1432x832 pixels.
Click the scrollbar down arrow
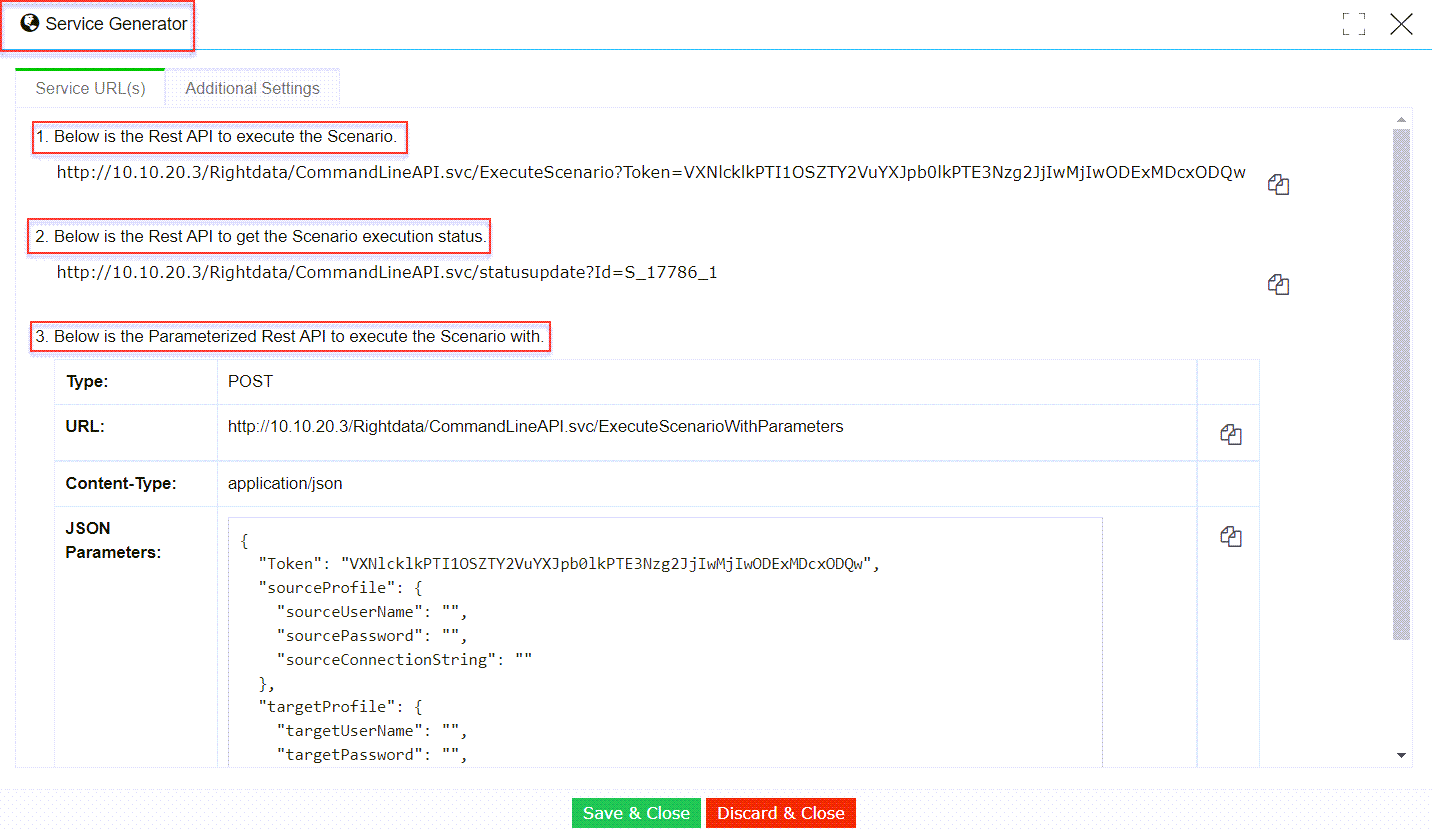click(x=1402, y=755)
